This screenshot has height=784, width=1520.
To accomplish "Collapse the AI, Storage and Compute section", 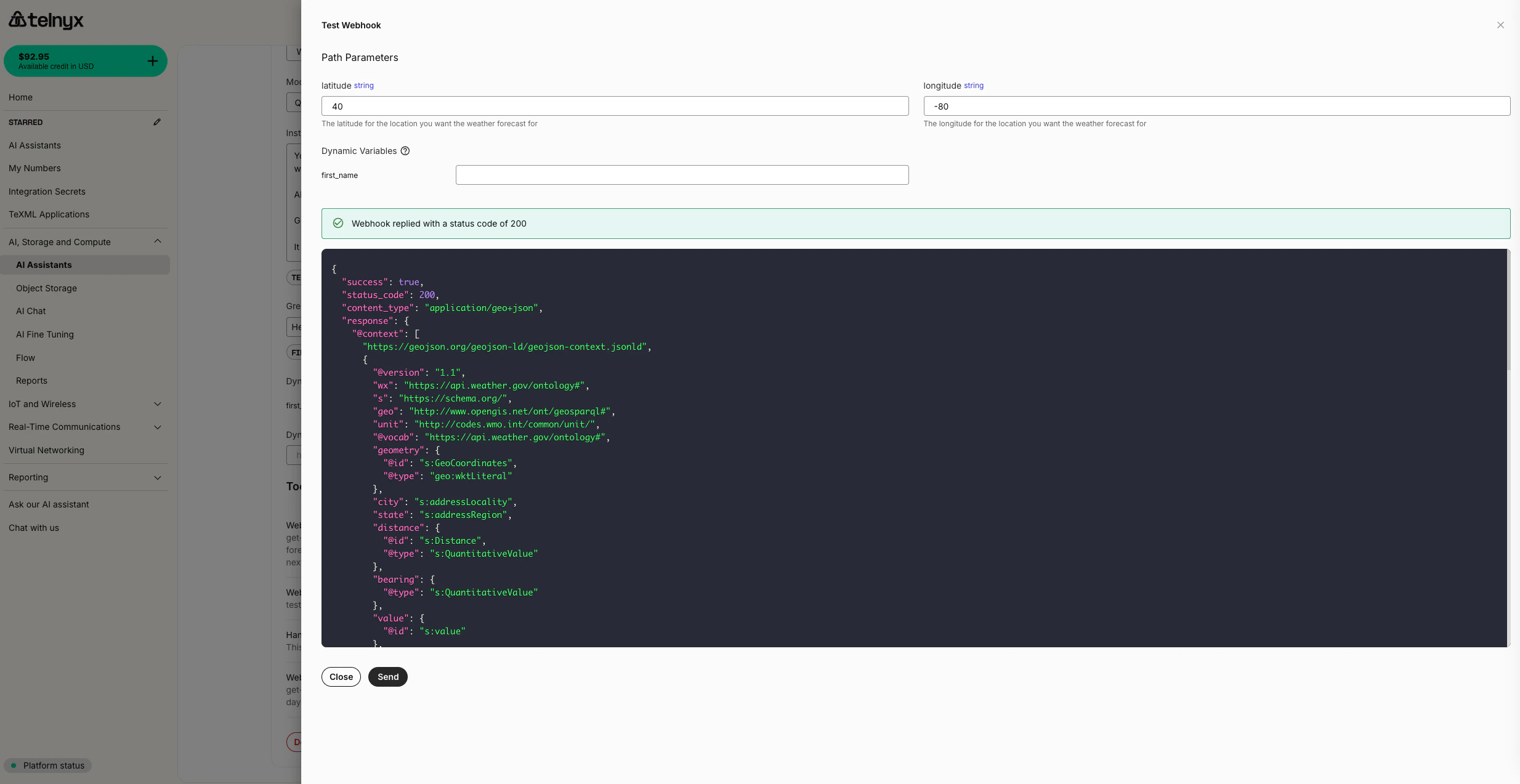I will click(158, 241).
